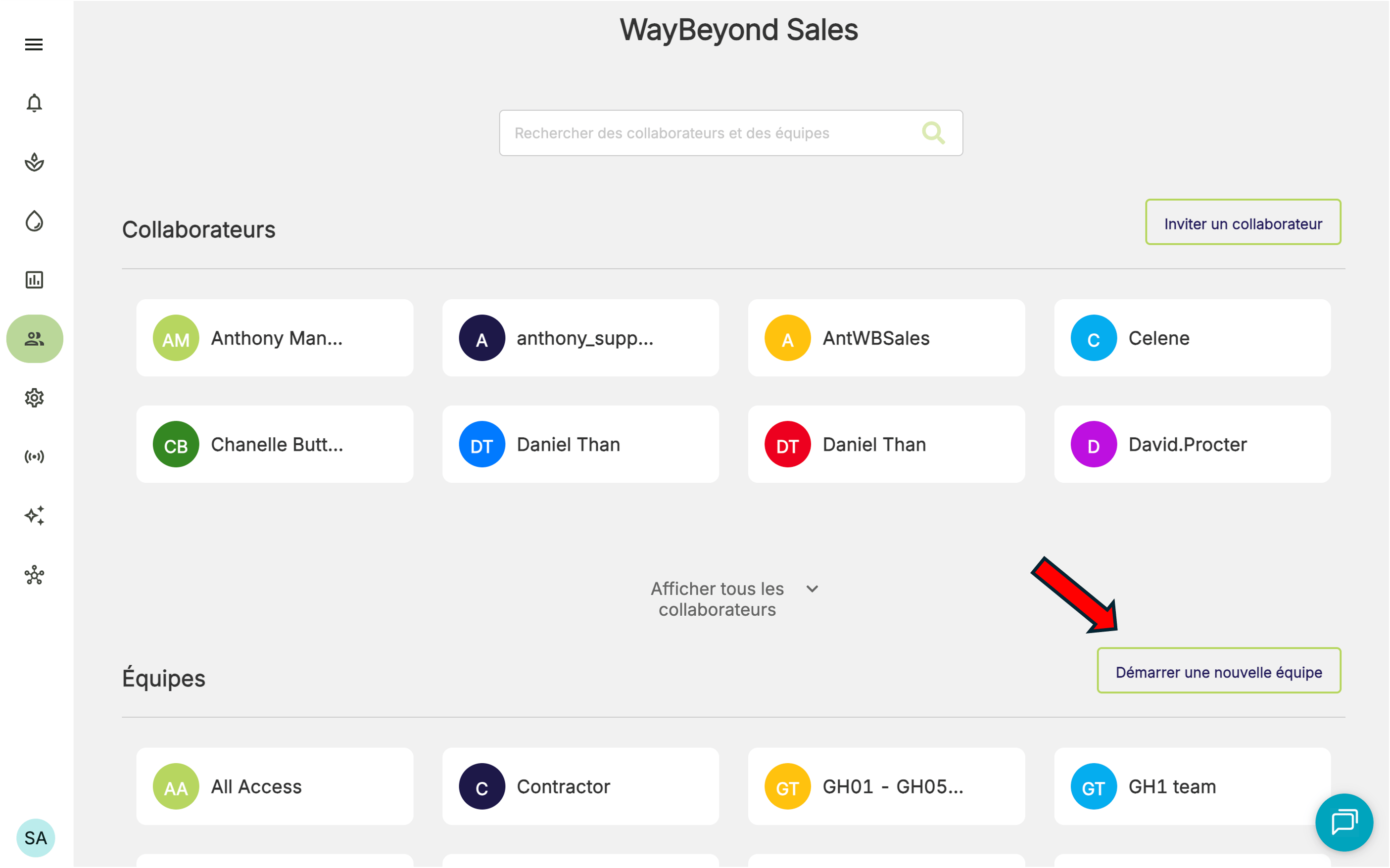Image resolution: width=1390 pixels, height=868 pixels.
Task: Open the GH1 team card
Action: (x=1193, y=786)
